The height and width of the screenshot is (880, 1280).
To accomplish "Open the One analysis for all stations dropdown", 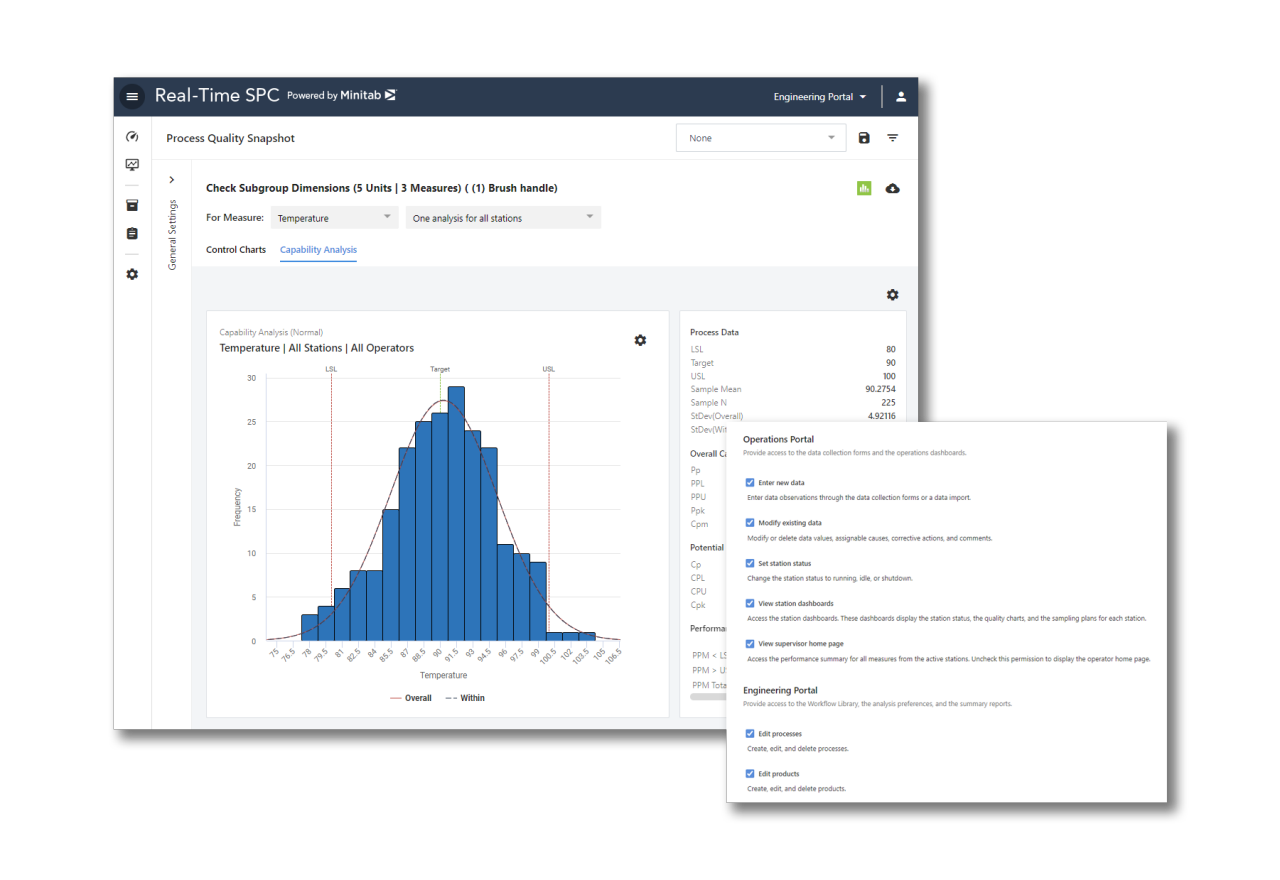I will [x=503, y=217].
